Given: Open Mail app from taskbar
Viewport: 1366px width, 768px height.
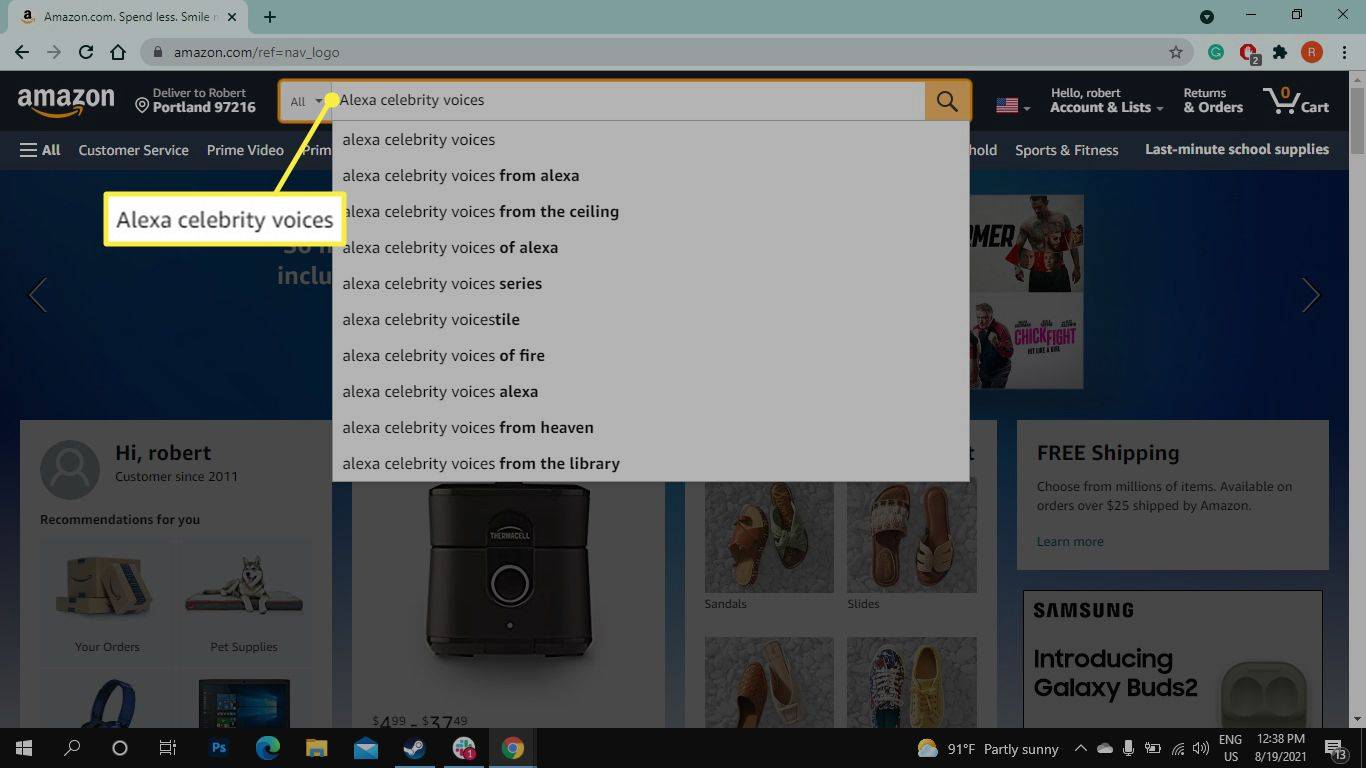Looking at the screenshot, I should click(365, 748).
